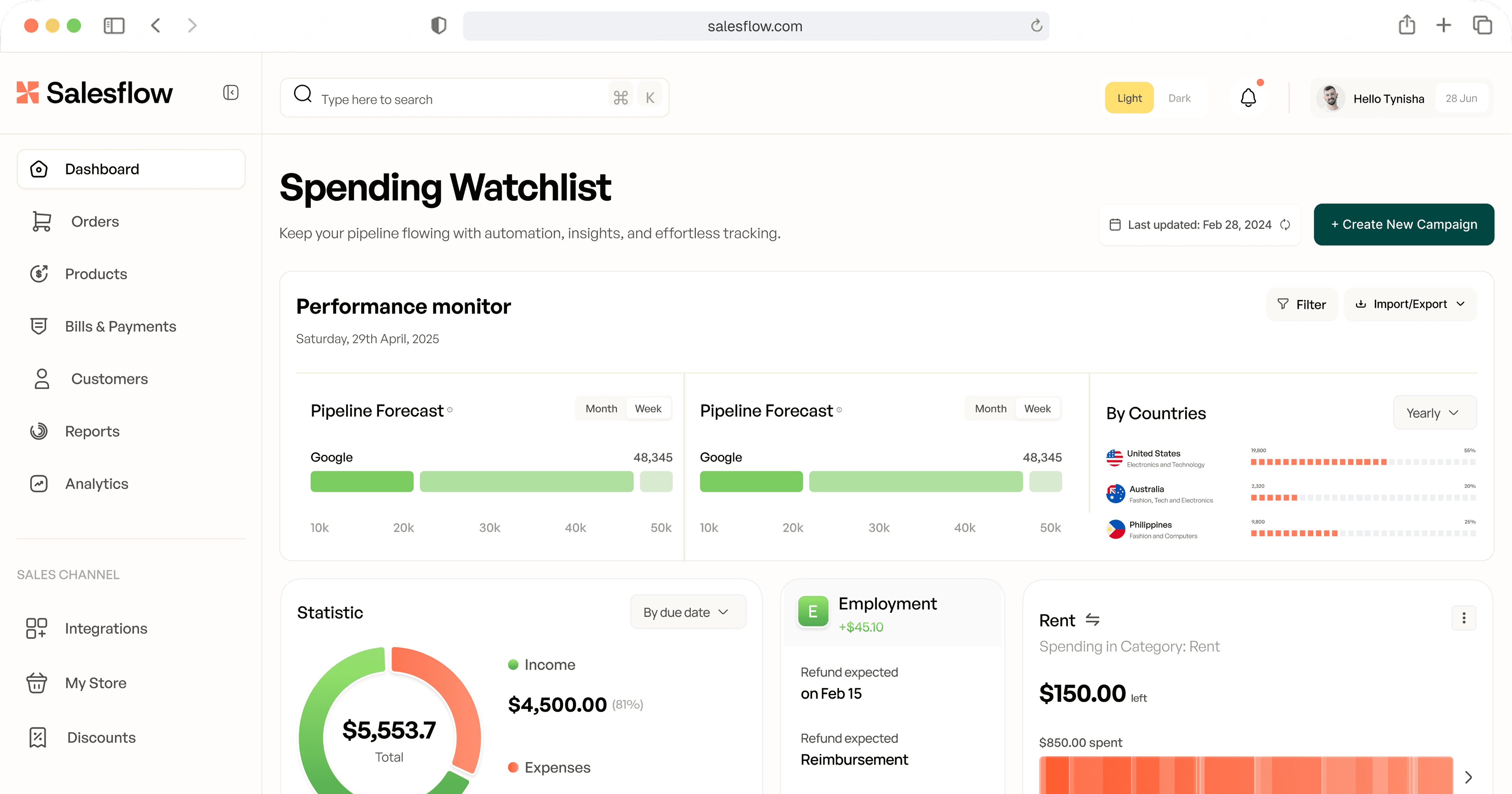Open the Rent card three-dot menu
The image size is (1512, 794).
(x=1464, y=618)
